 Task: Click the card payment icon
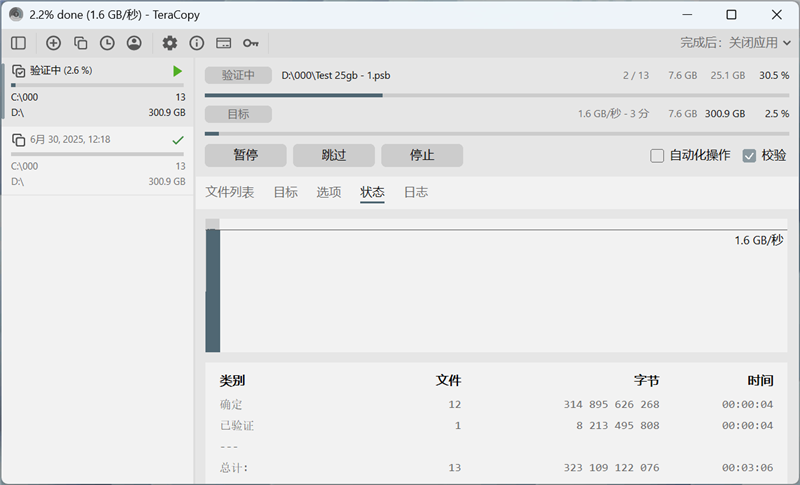tap(223, 43)
